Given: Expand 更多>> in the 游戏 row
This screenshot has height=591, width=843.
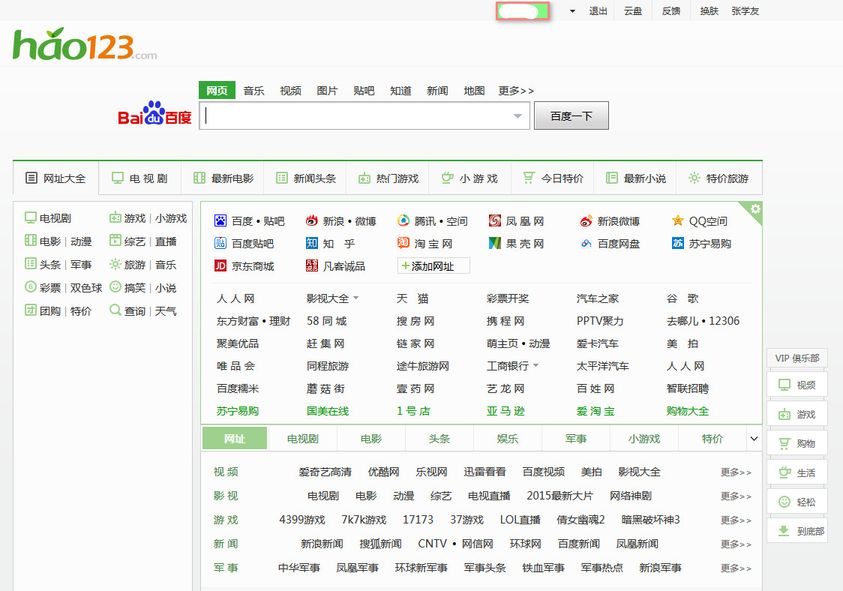Looking at the screenshot, I should pos(736,520).
